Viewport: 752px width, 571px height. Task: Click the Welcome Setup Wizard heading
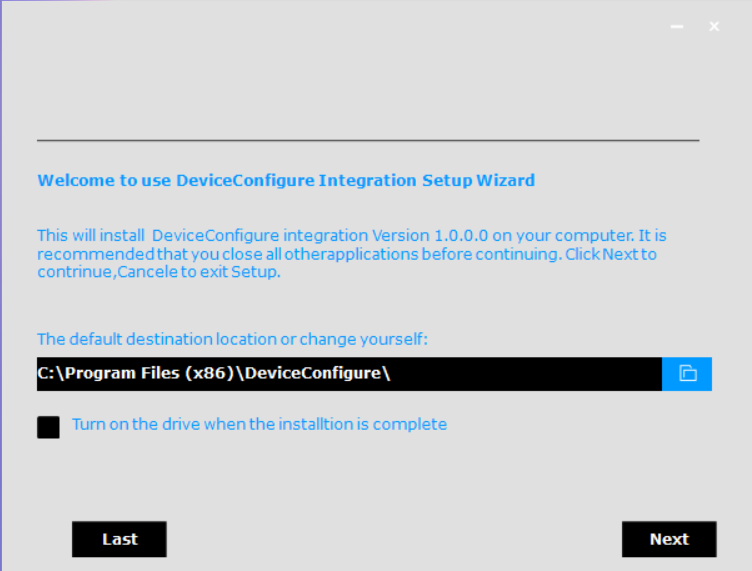(286, 181)
